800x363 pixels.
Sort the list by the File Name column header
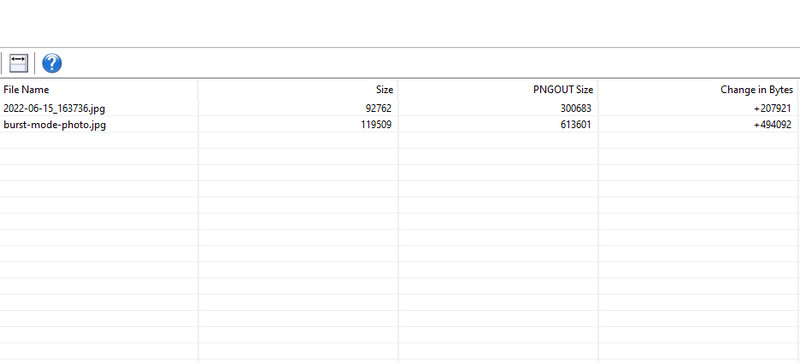click(98, 89)
